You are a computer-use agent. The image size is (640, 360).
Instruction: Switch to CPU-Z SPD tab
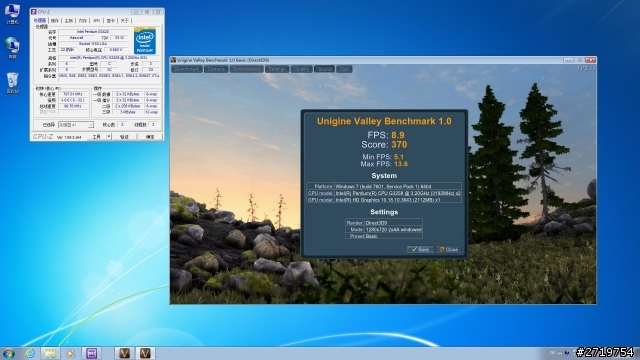pos(97,20)
